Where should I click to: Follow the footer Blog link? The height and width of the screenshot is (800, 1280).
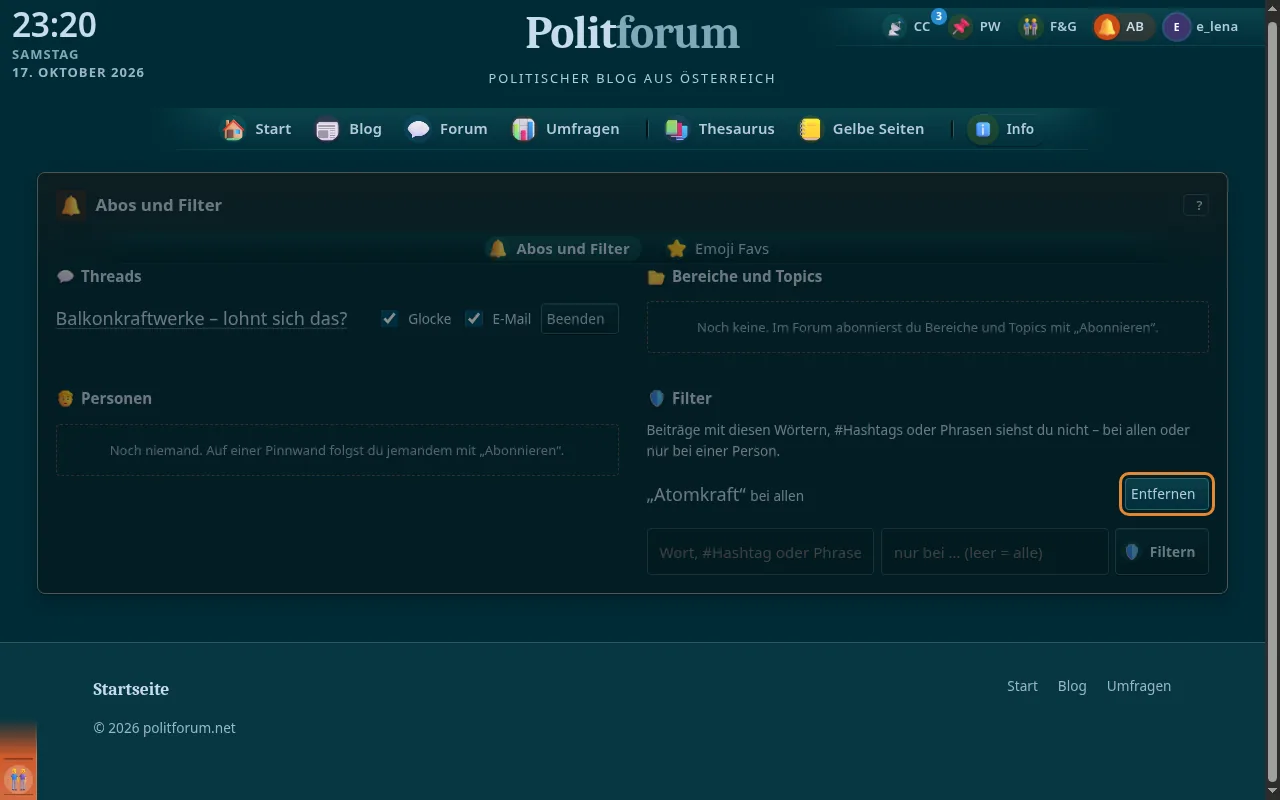pos(1072,686)
